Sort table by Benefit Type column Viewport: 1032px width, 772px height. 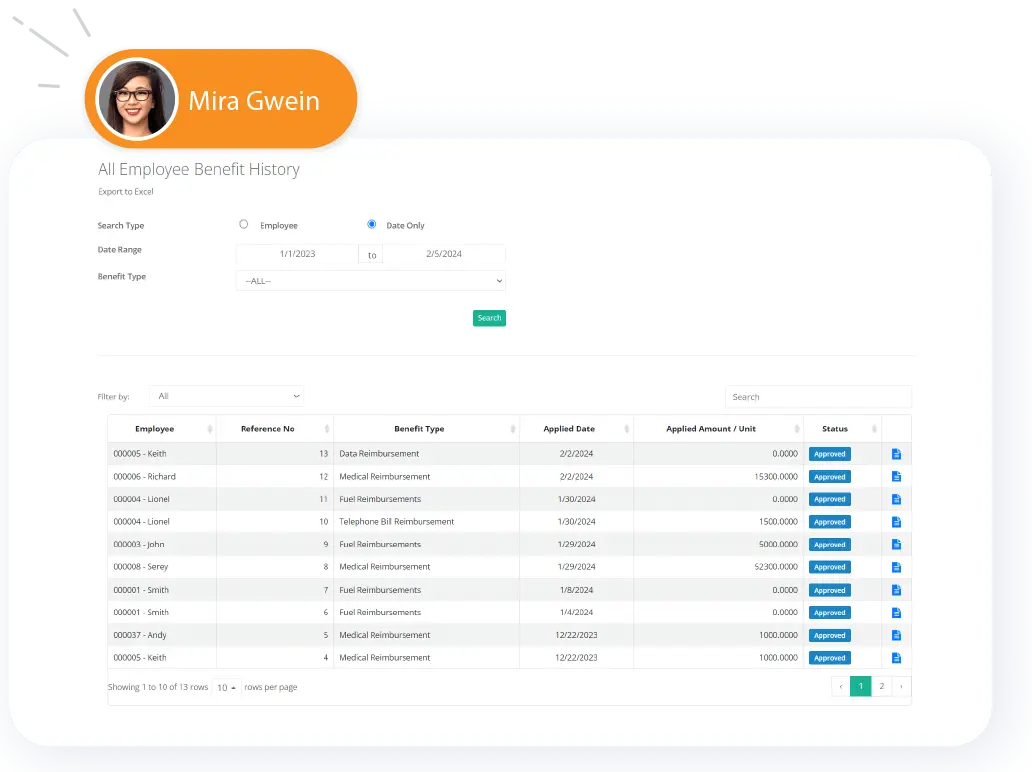point(426,429)
